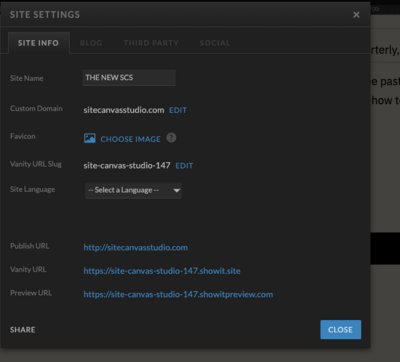Image resolution: width=400 pixels, height=362 pixels.
Task: Open the Third Party tab
Action: click(x=151, y=43)
